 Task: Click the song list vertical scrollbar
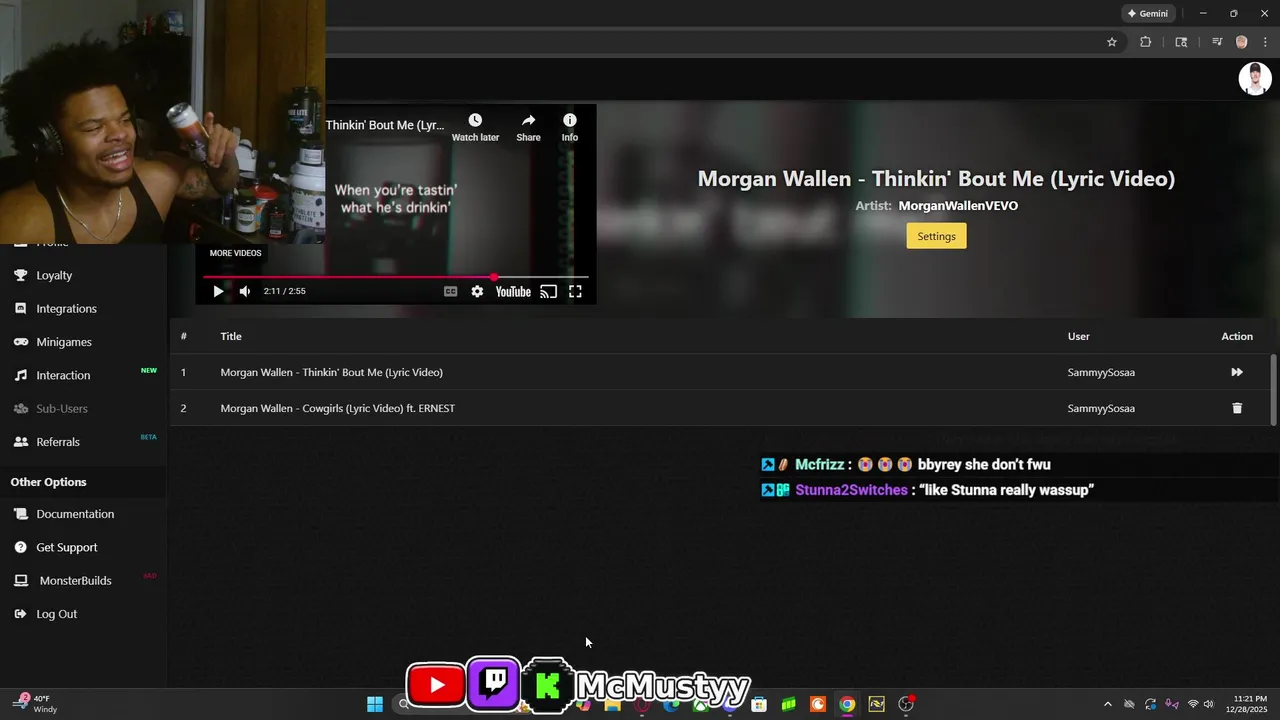click(x=1273, y=390)
